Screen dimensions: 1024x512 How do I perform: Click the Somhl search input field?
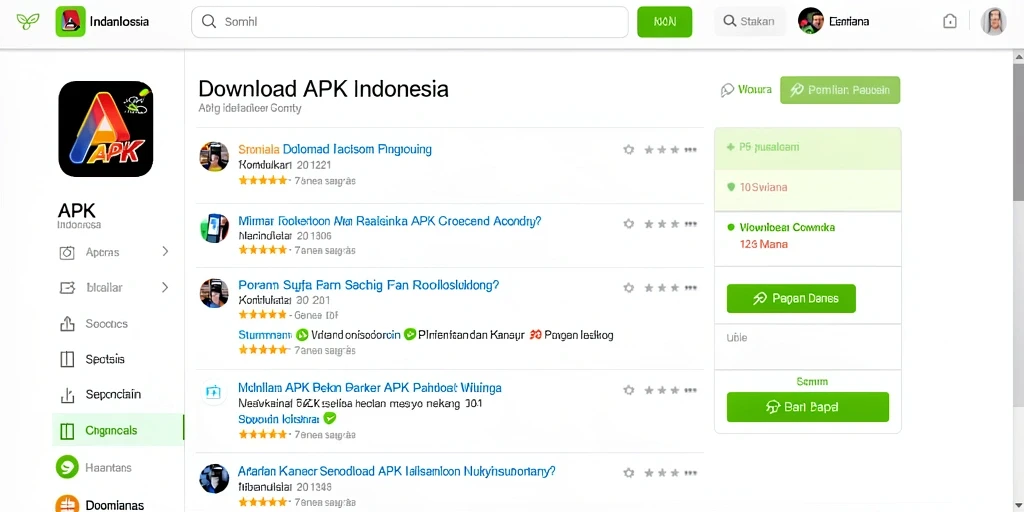point(409,22)
